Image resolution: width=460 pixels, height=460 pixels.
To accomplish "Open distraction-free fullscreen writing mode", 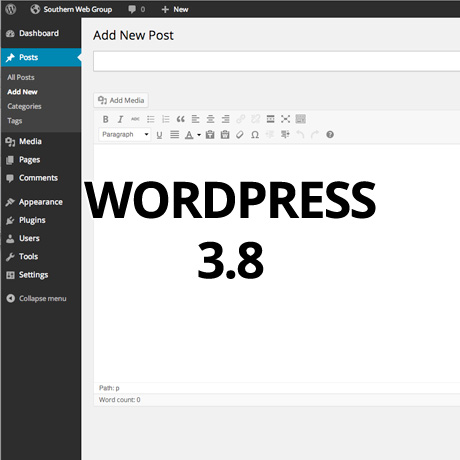I will click(285, 119).
